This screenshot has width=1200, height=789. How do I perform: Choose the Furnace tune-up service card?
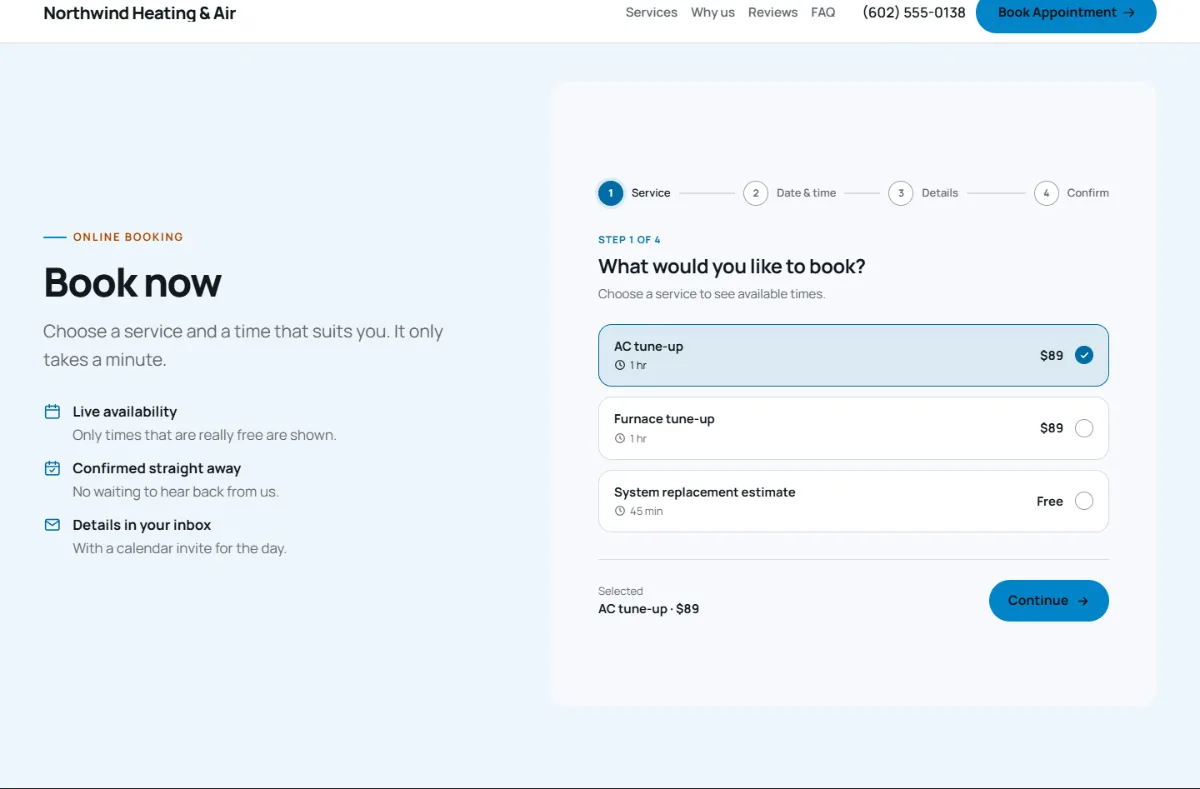pyautogui.click(x=853, y=428)
